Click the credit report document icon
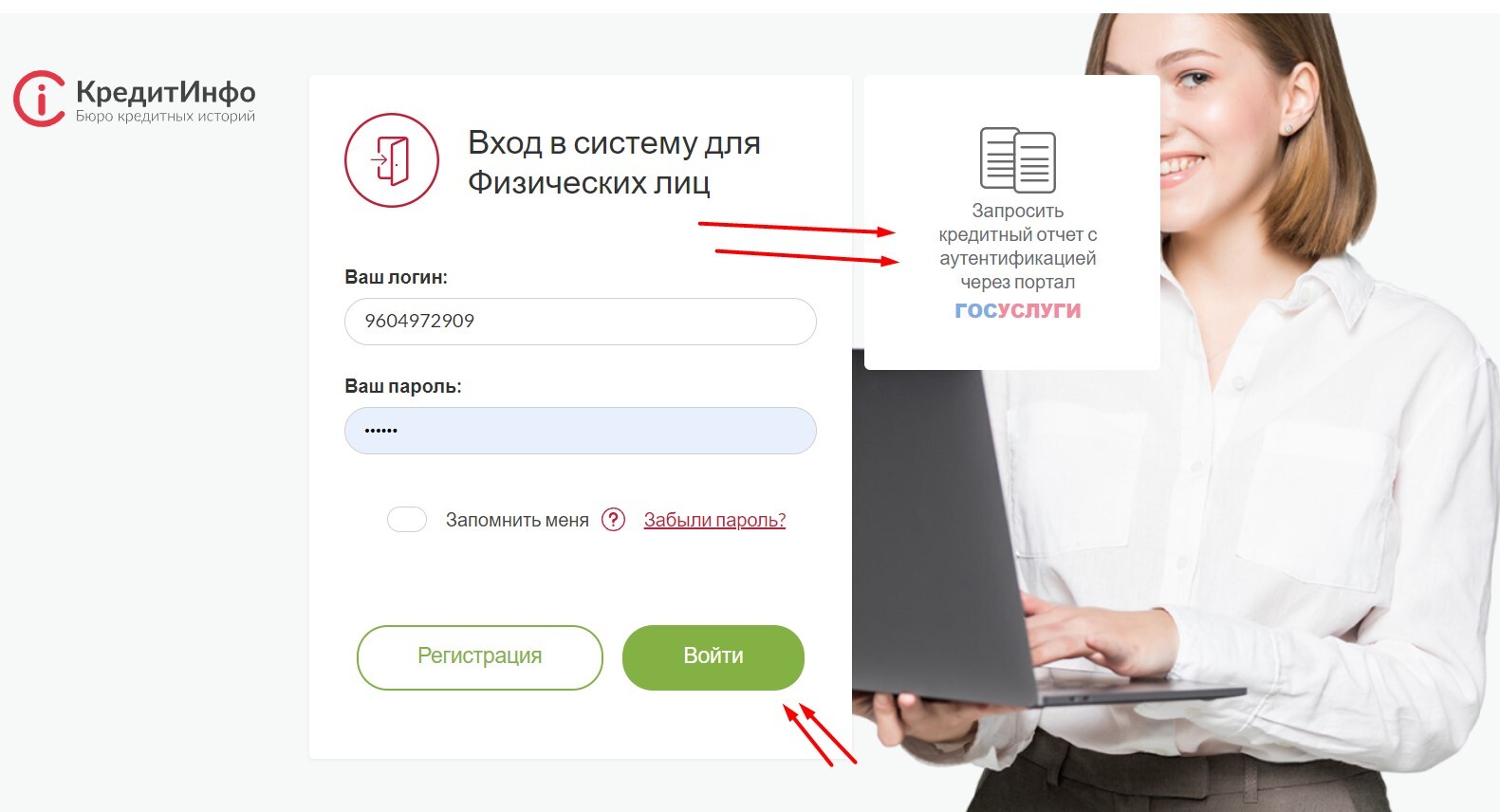The image size is (1500, 812). point(1017,159)
